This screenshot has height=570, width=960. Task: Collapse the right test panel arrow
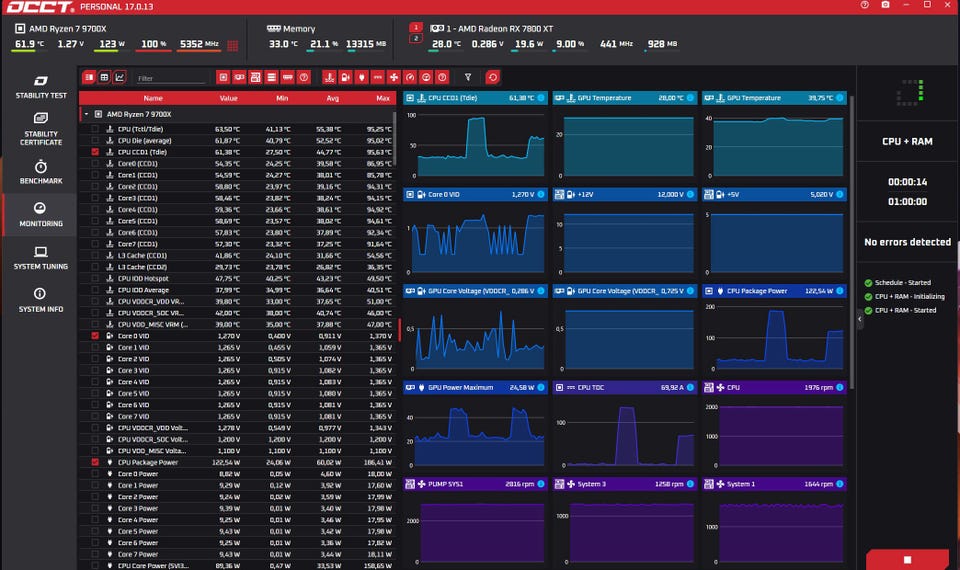[x=860, y=319]
